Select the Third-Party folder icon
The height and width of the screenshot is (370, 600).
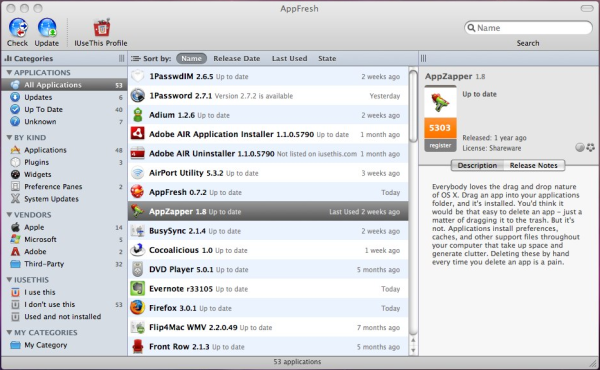[15, 264]
